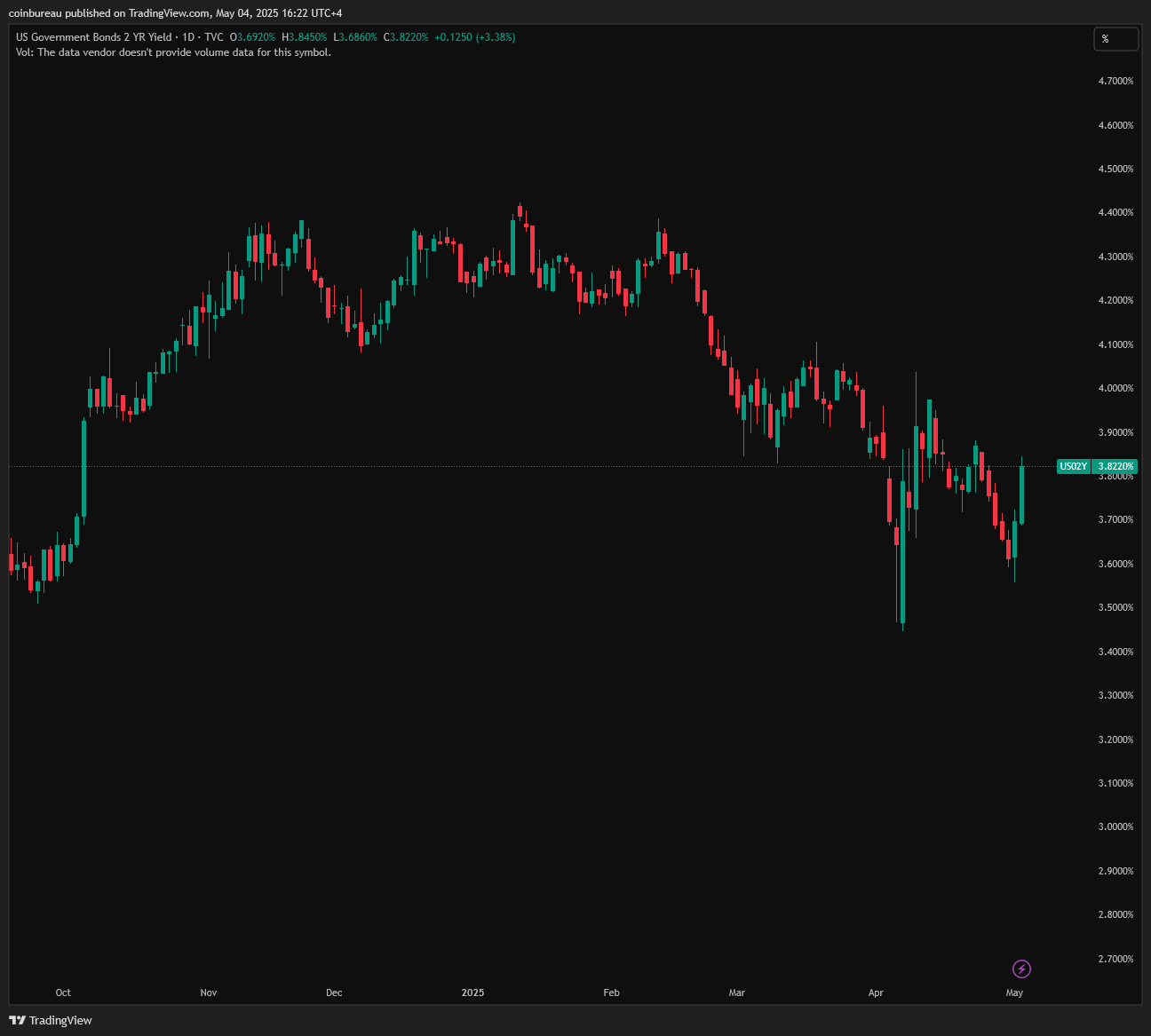This screenshot has height=1036, width=1151.
Task: Click the TVC exchange label in the legend
Action: pyautogui.click(x=214, y=37)
